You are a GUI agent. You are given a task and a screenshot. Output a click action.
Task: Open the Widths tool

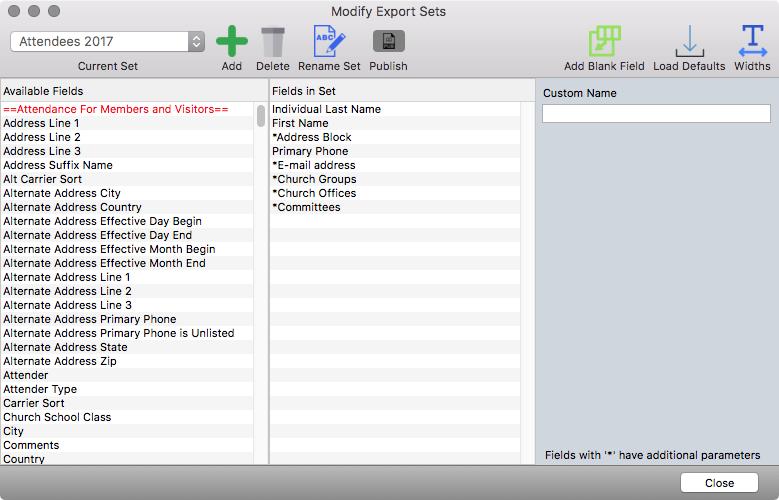[x=752, y=42]
